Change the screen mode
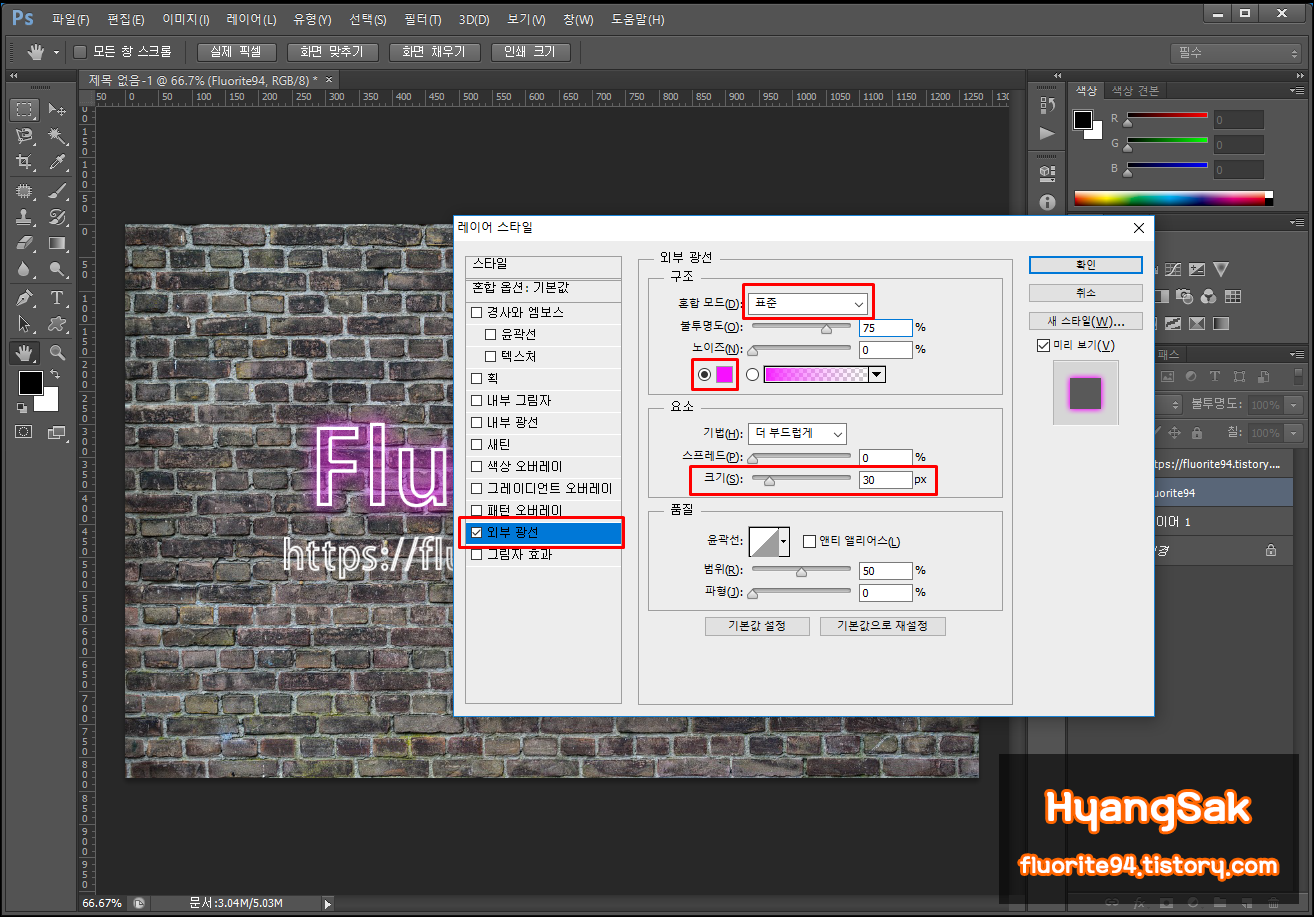The width and height of the screenshot is (1314, 917). point(57,432)
